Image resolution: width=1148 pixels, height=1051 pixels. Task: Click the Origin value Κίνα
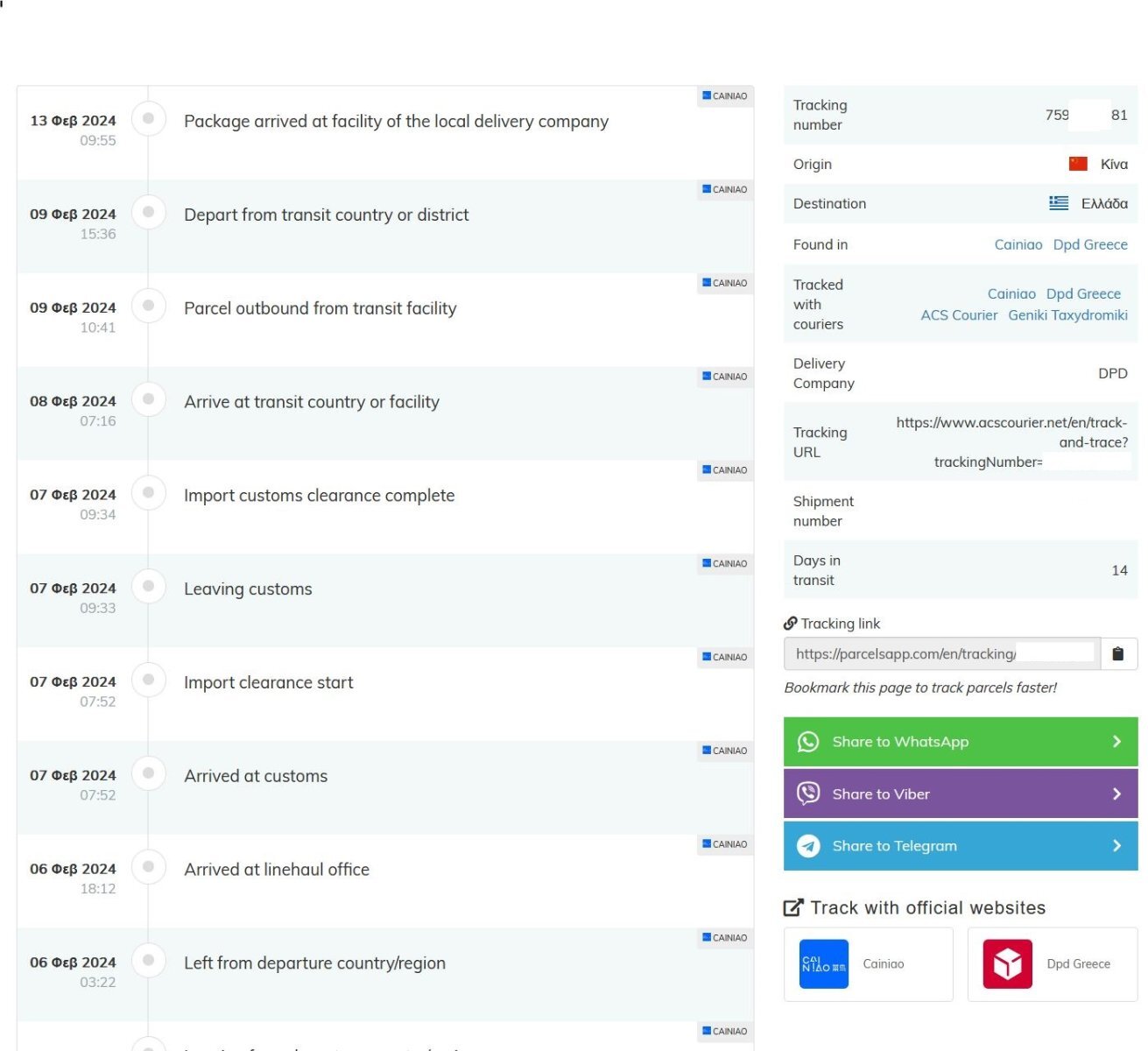coord(1114,164)
